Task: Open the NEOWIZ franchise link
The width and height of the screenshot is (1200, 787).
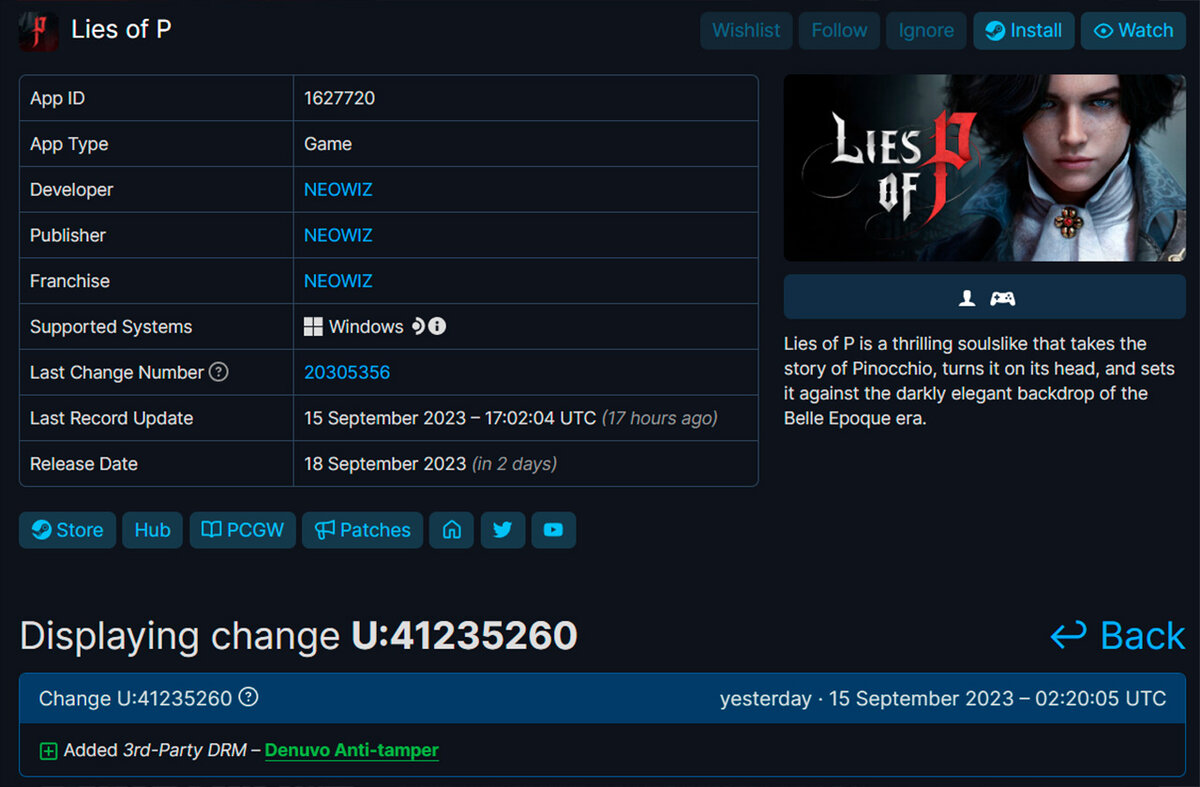Action: pyautogui.click(x=338, y=282)
